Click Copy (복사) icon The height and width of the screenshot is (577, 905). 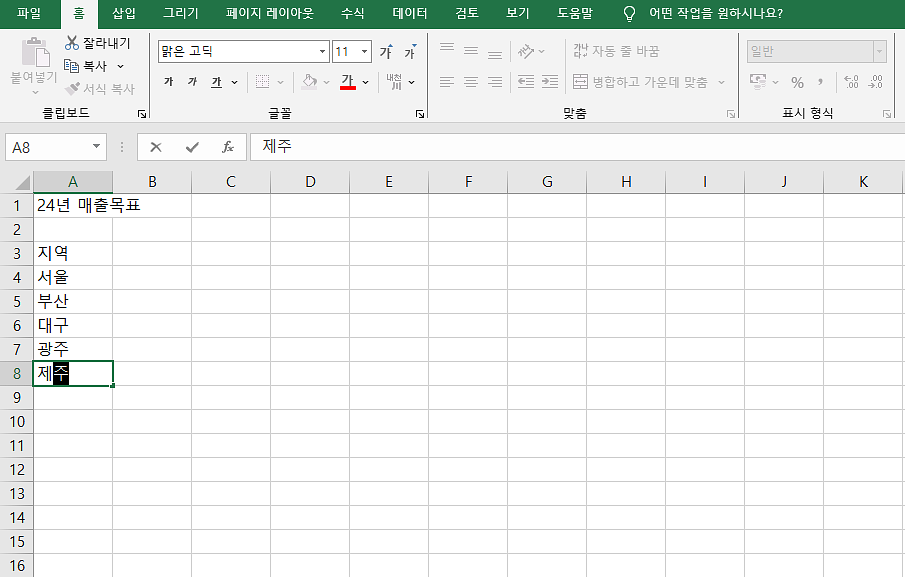[x=72, y=66]
